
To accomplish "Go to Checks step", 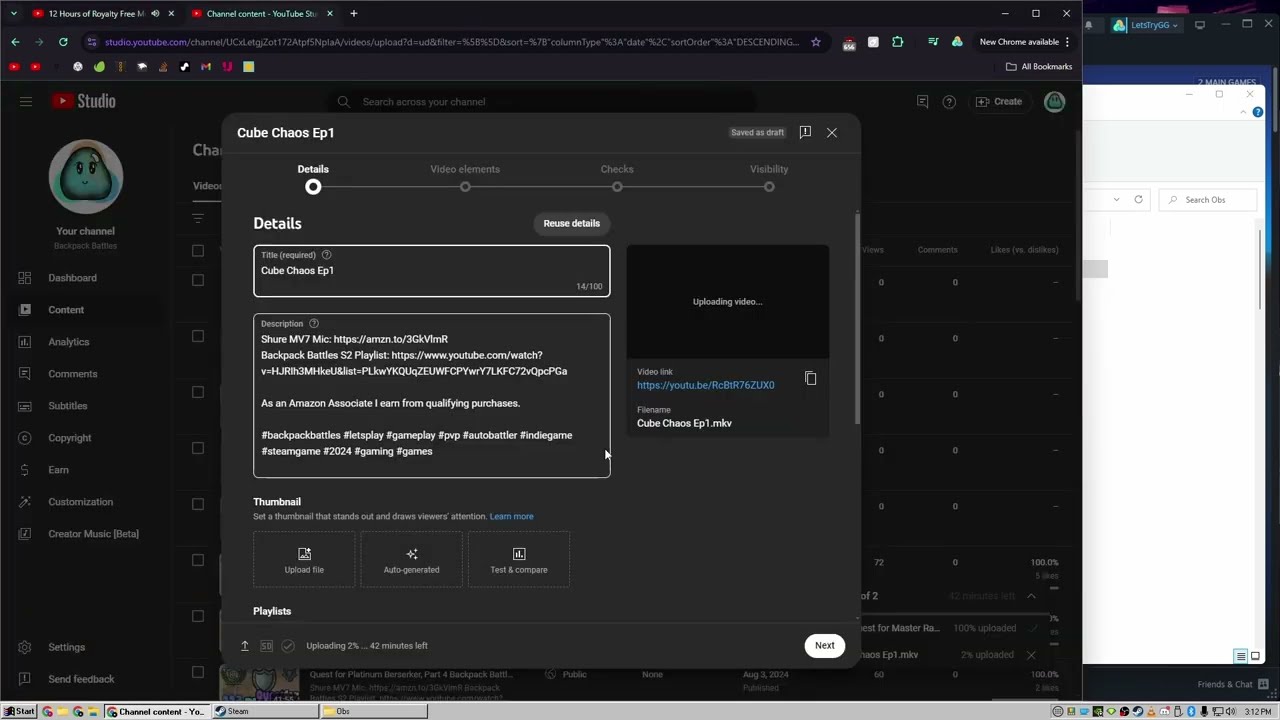I will 617,178.
